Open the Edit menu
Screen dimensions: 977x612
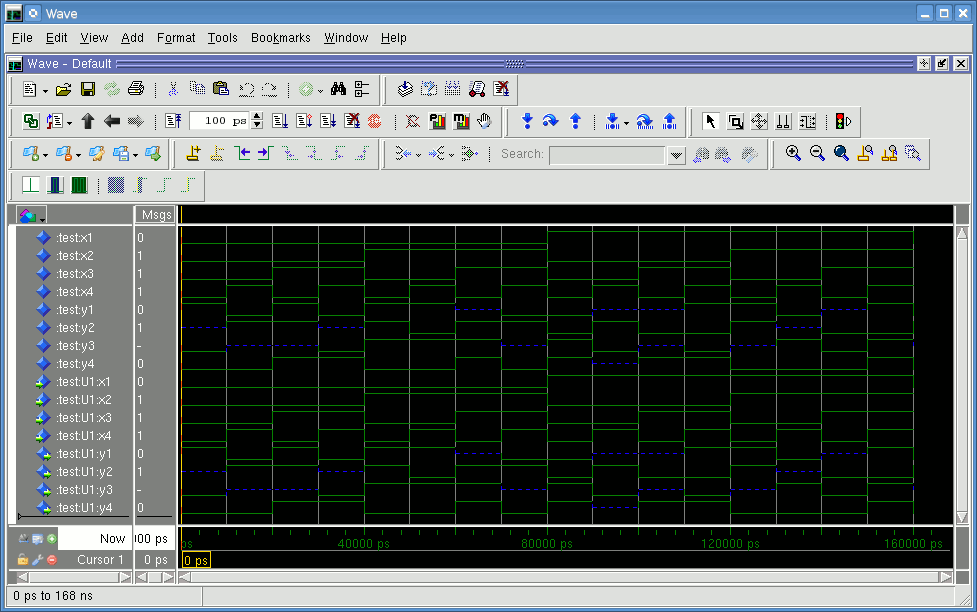[x=57, y=38]
